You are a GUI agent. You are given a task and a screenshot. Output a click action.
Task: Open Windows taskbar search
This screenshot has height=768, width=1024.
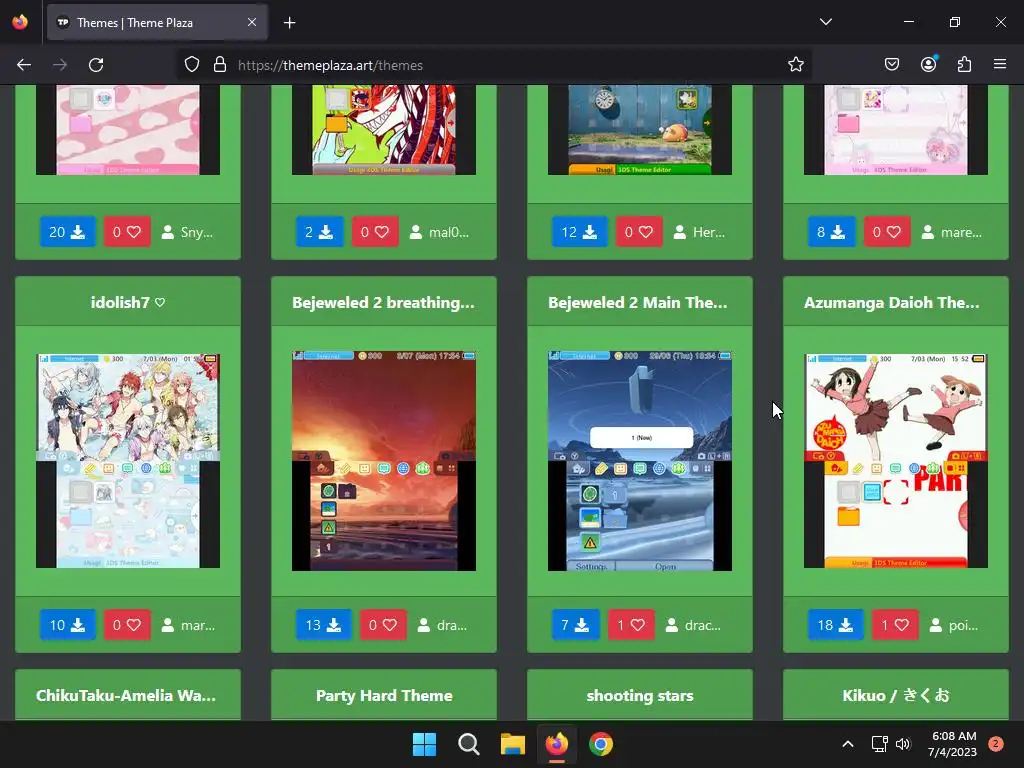coord(468,744)
